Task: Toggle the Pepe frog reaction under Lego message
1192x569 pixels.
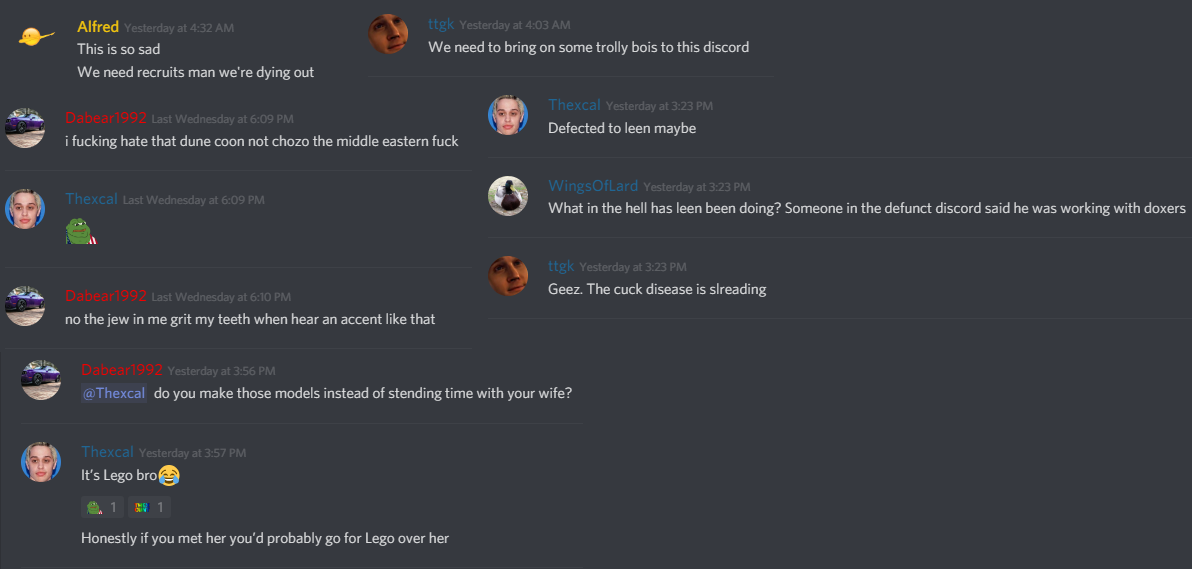Action: 103,507
